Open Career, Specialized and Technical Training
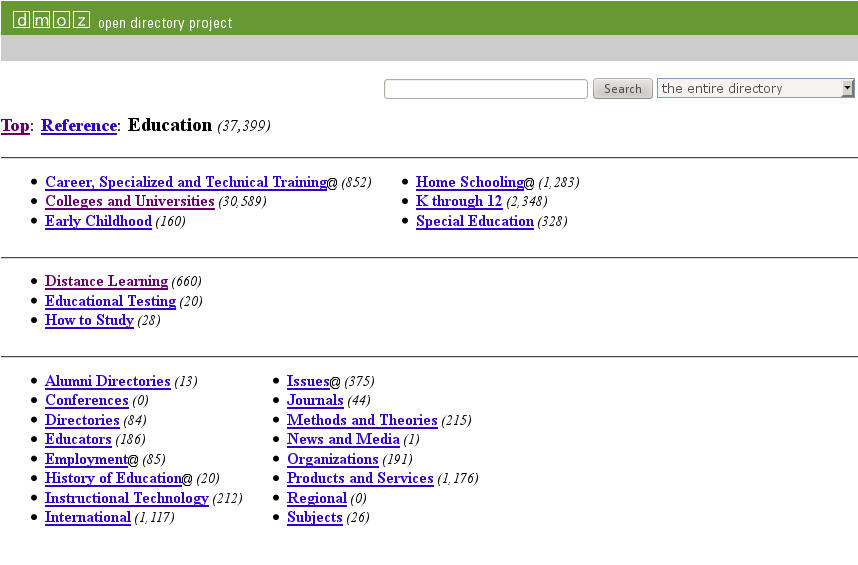This screenshot has width=858, height=565. (185, 183)
